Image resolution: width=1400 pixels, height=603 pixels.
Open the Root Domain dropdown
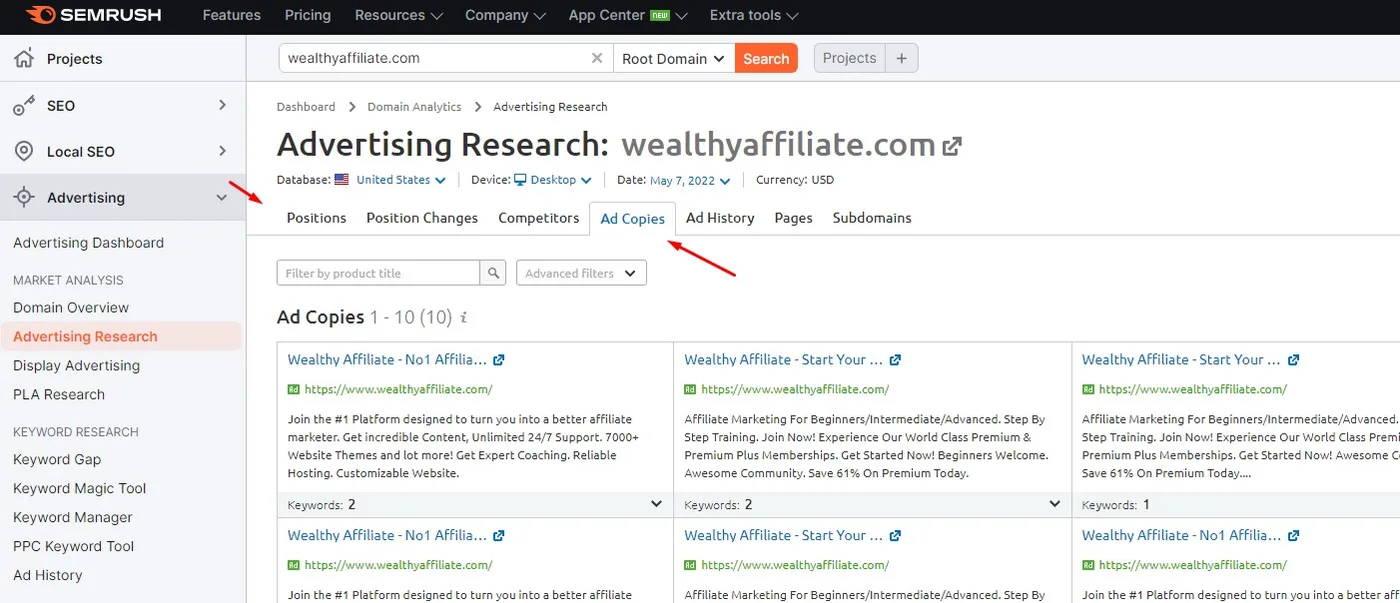674,58
